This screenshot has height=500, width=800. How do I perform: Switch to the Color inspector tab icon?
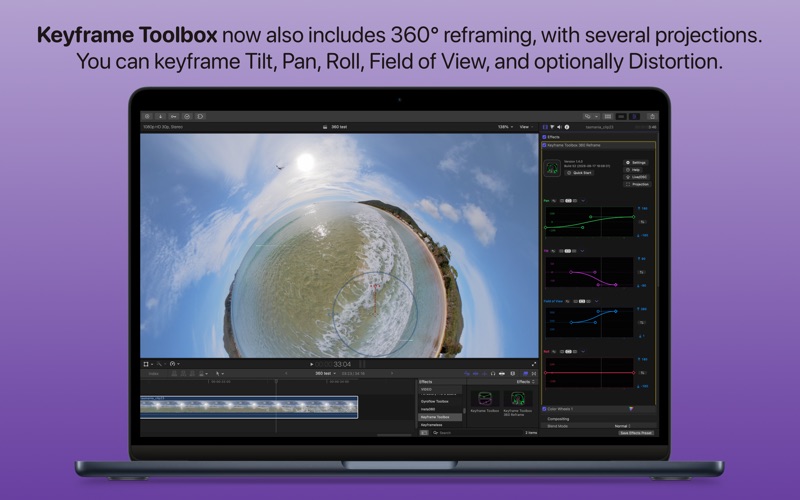[x=552, y=127]
